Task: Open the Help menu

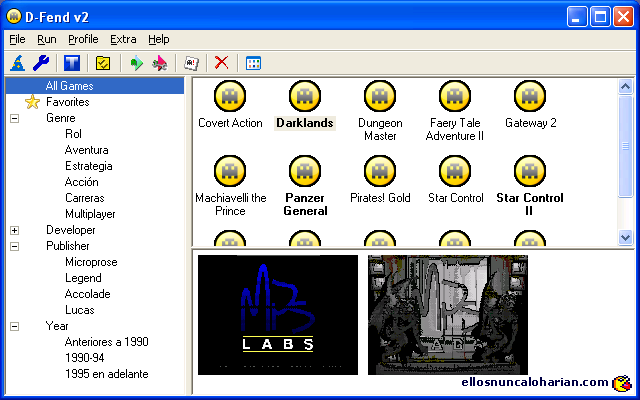Action: 158,39
